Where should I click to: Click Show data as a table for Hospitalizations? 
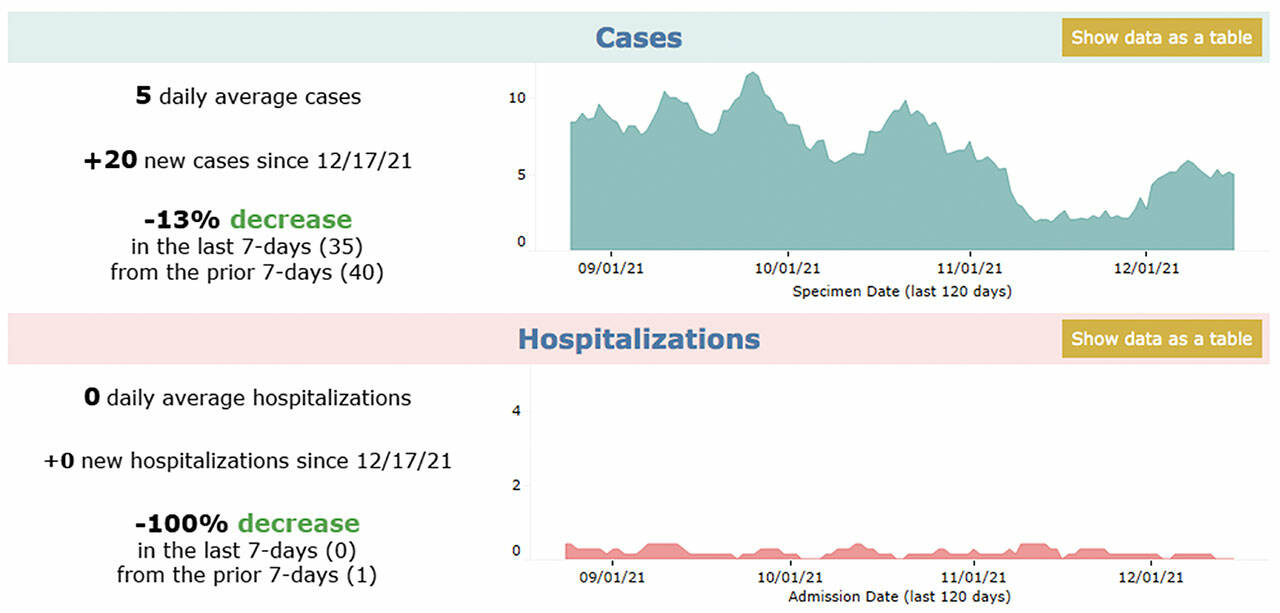1161,339
